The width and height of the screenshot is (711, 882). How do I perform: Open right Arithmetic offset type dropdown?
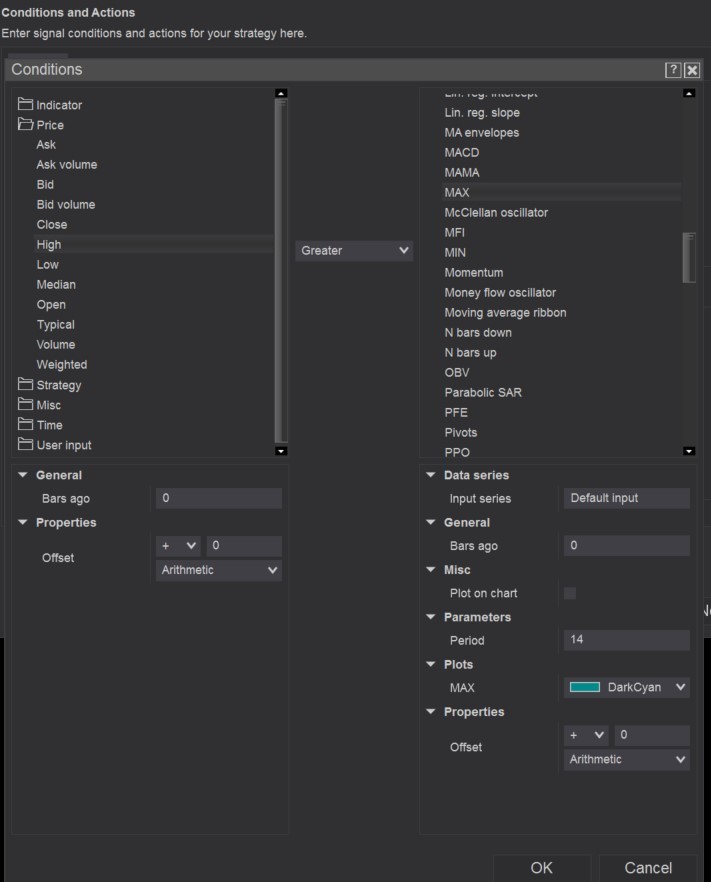[x=627, y=759]
